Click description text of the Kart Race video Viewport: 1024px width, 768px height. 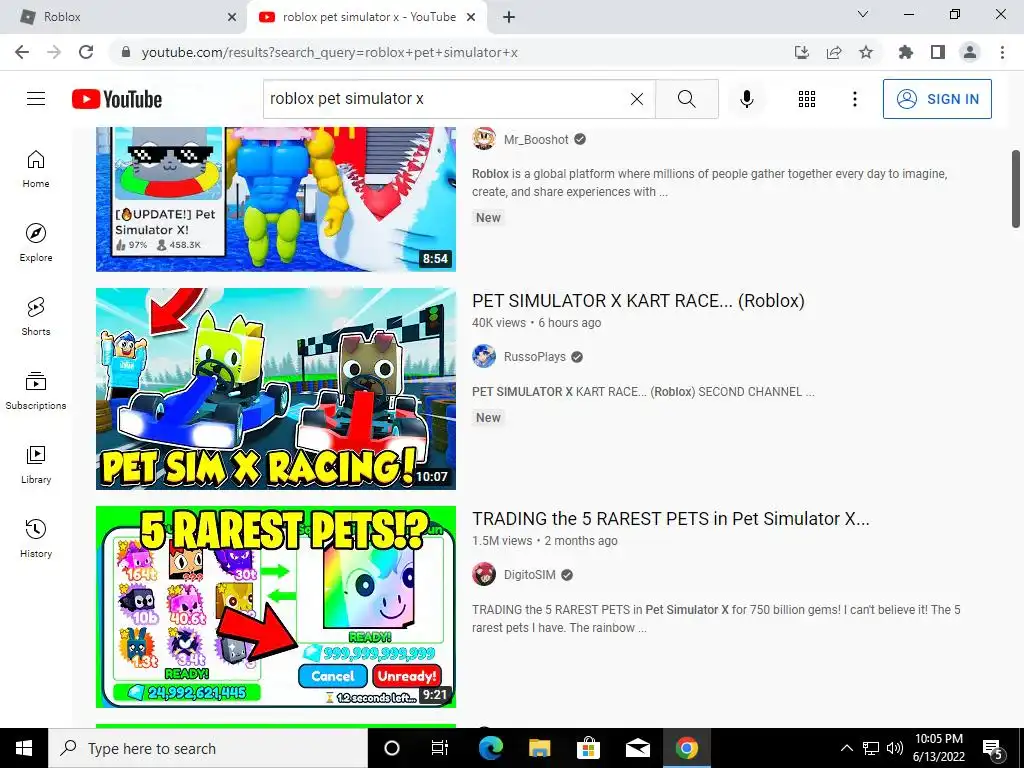643,392
